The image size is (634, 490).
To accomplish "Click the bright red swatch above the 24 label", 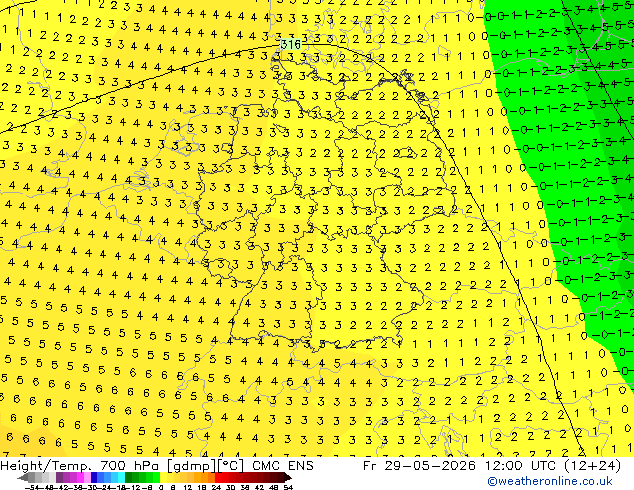I will (218, 477).
